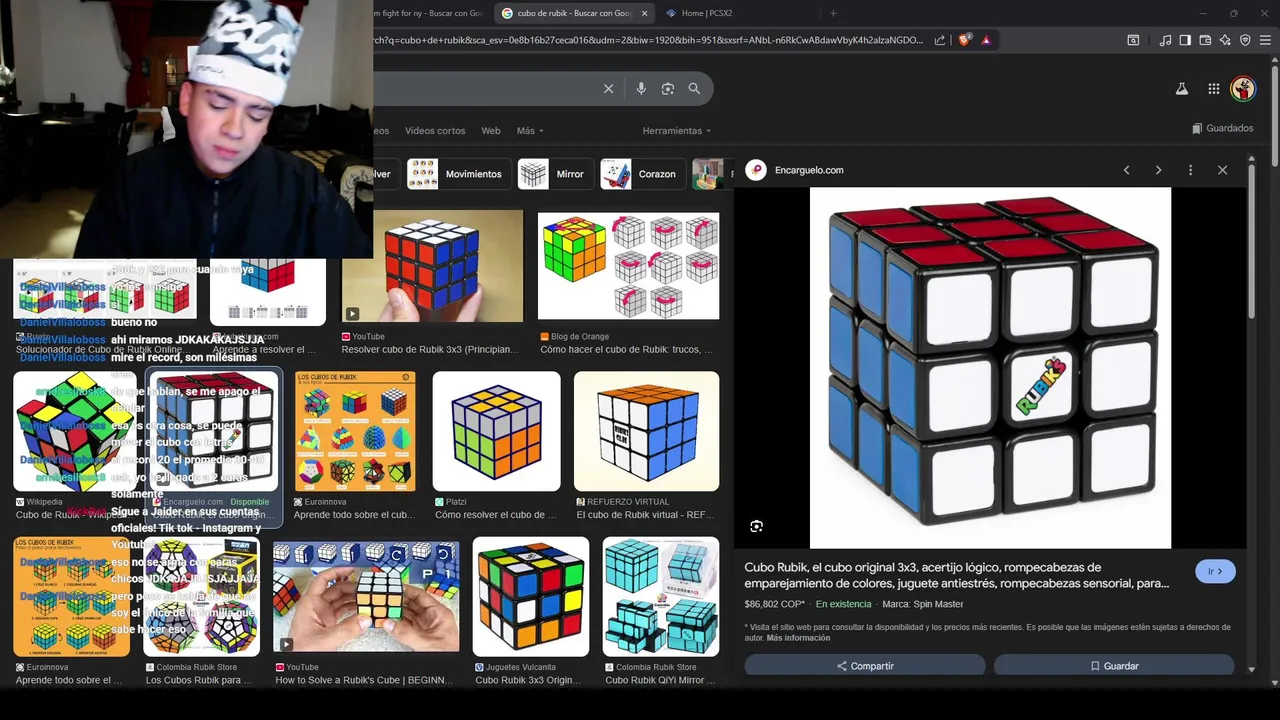The image size is (1280, 720).
Task: Show next image in preview panel
Action: [x=1158, y=170]
